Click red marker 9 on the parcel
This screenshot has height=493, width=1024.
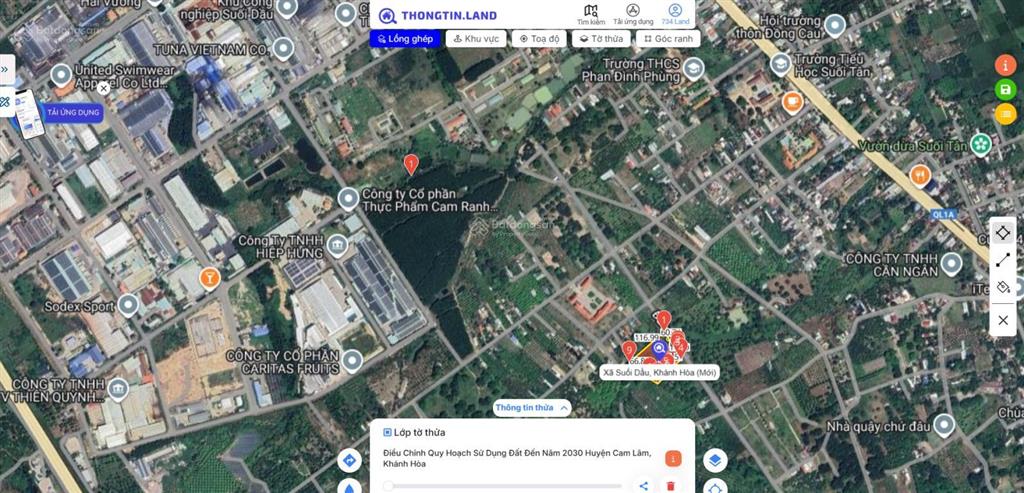630,351
